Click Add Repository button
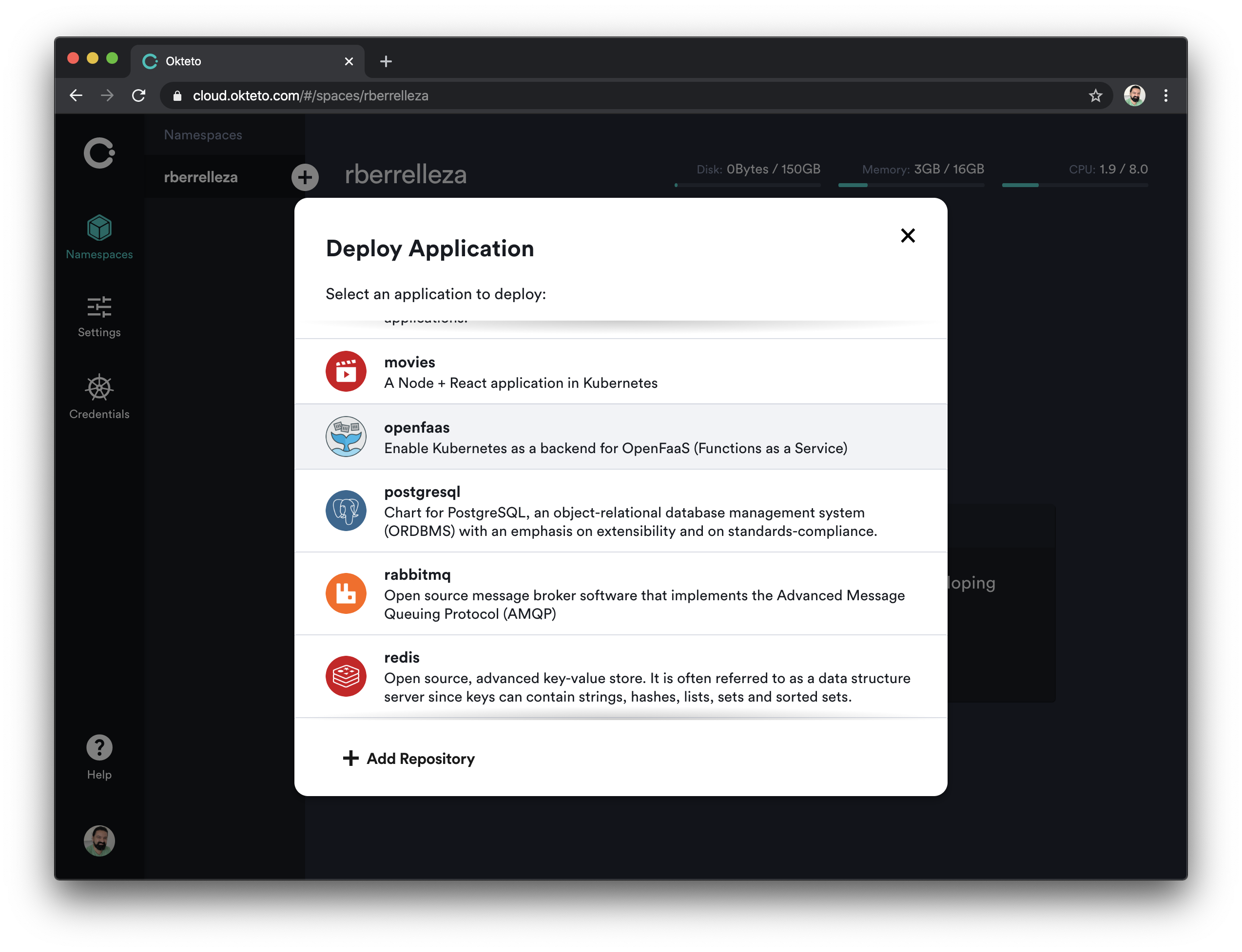Image resolution: width=1242 pixels, height=952 pixels. click(408, 758)
